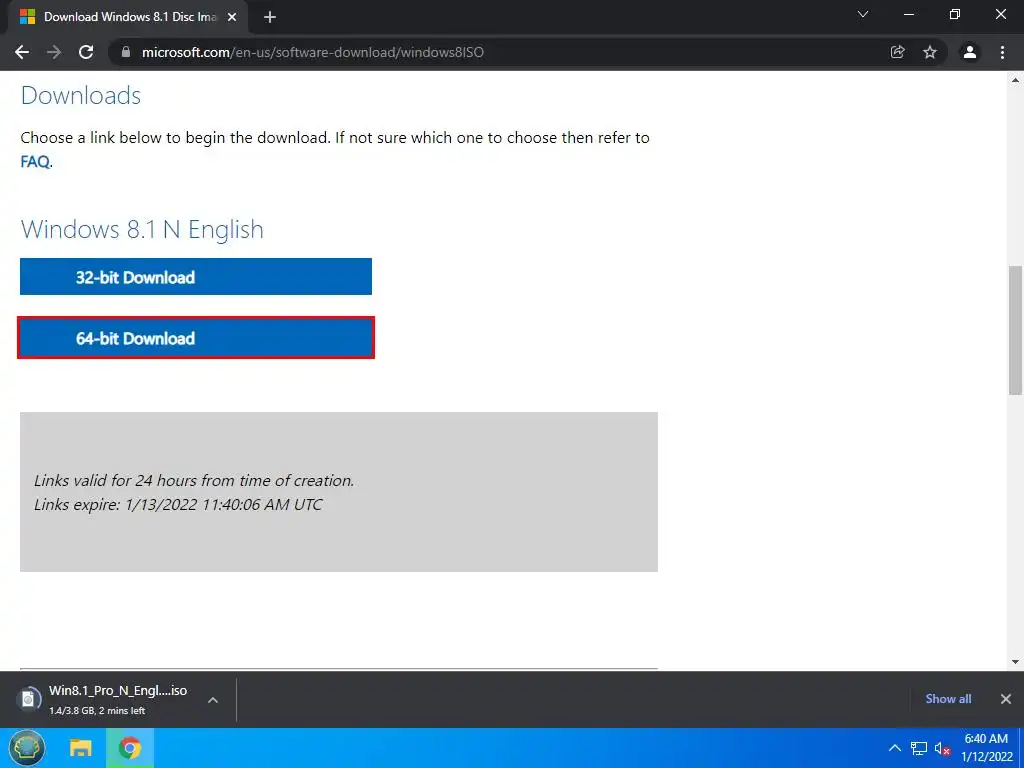Show hidden system tray icons

pyautogui.click(x=895, y=748)
